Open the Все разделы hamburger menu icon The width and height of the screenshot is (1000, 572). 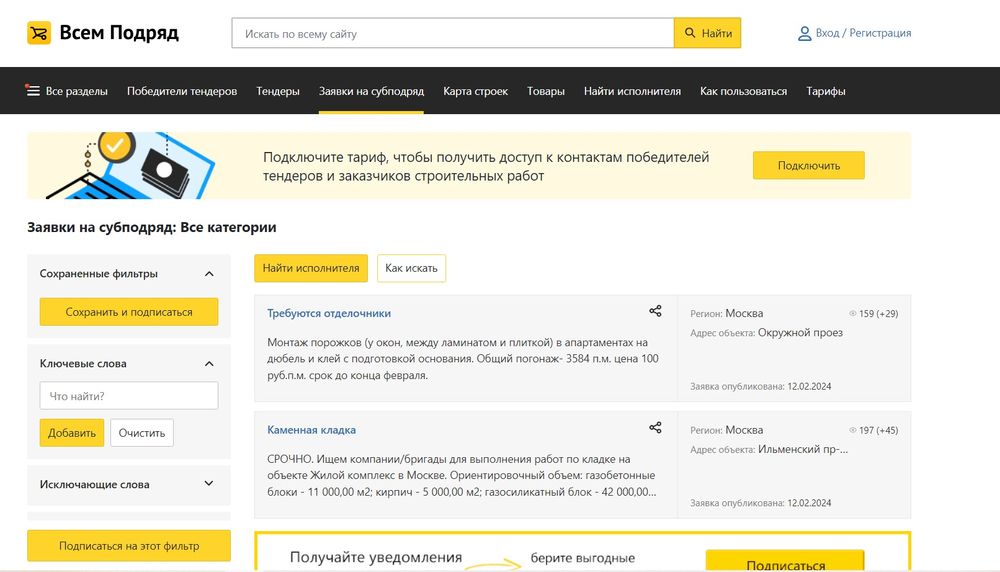(33, 91)
